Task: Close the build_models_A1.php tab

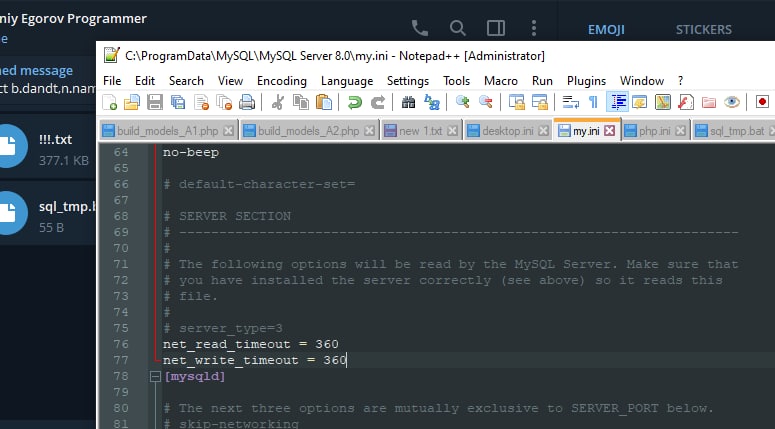Action: point(228,131)
